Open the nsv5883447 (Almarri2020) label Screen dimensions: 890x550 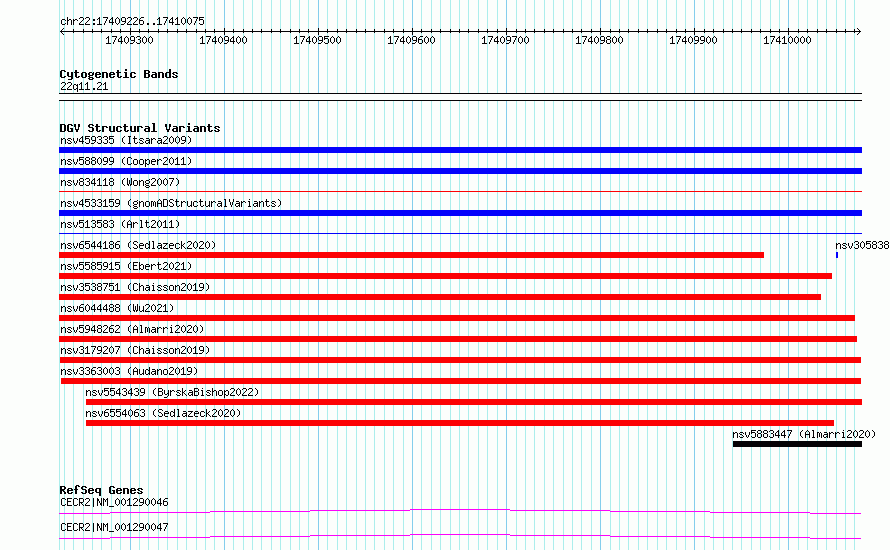click(x=804, y=434)
